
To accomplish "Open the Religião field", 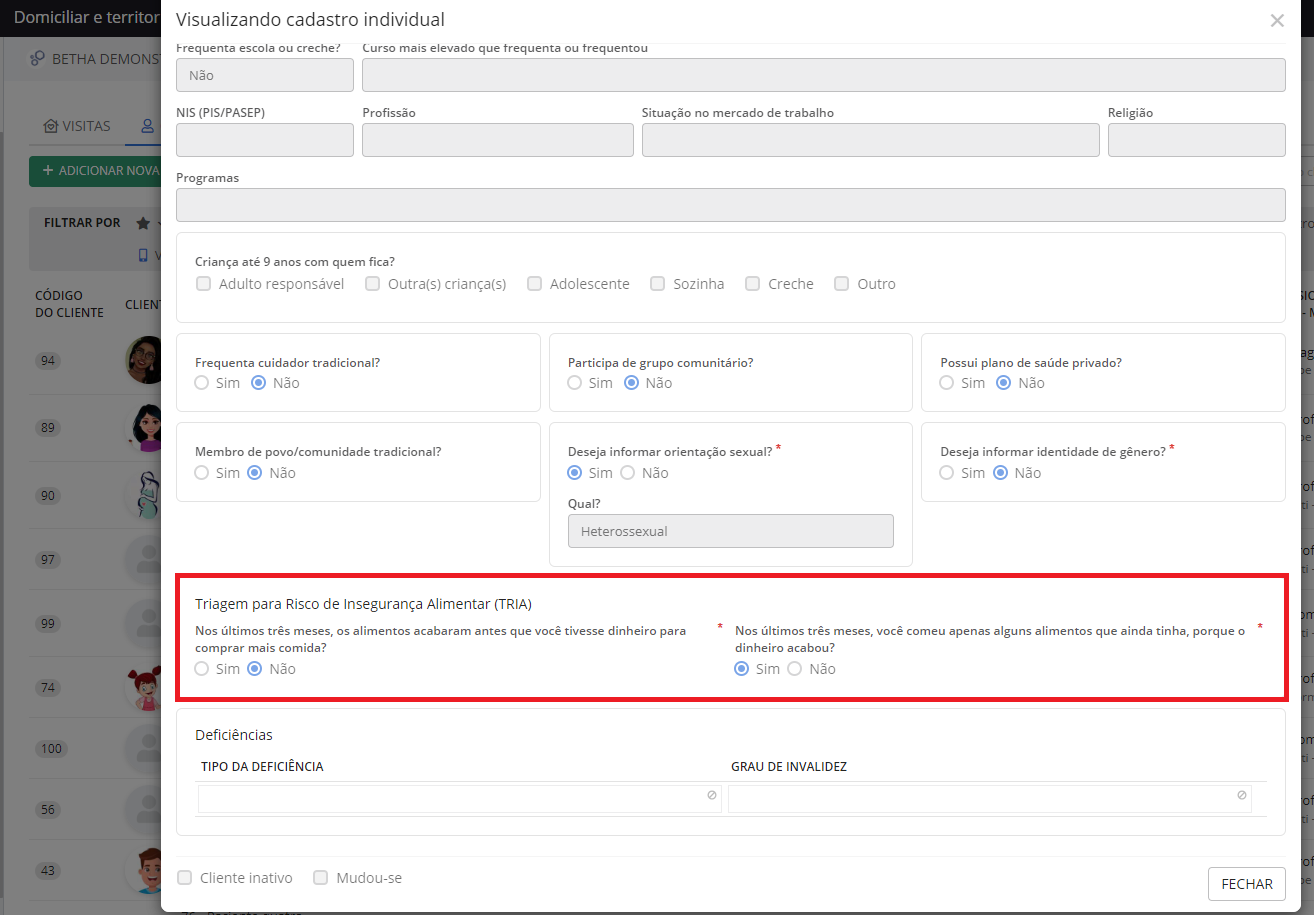I will click(1196, 141).
